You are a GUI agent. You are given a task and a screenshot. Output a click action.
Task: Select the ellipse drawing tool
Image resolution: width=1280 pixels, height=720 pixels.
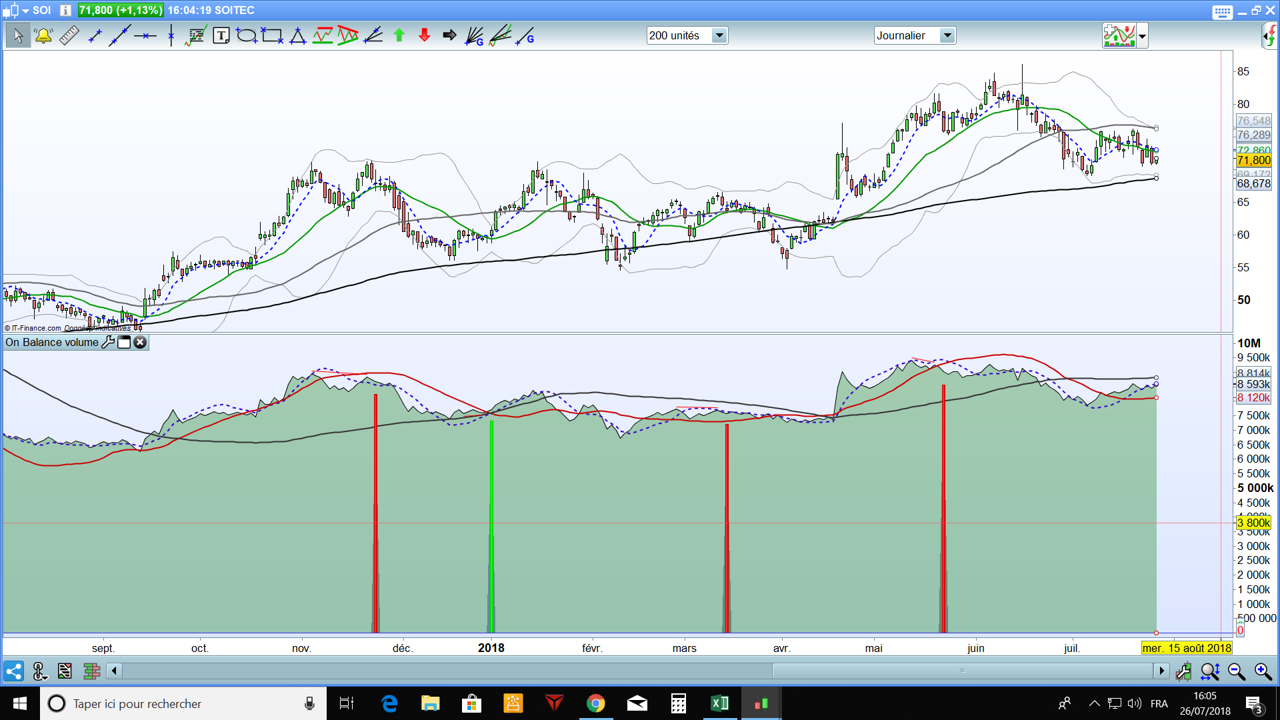point(246,36)
